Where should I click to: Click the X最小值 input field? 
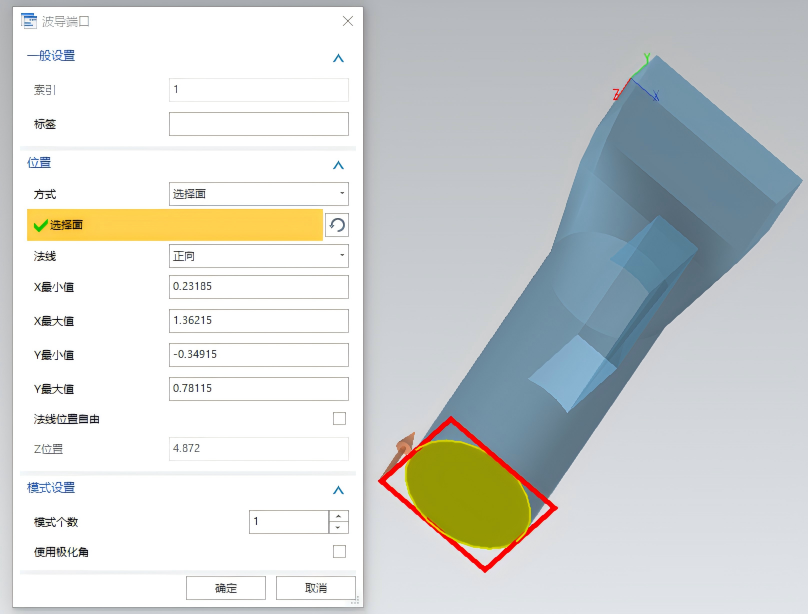coord(258,287)
